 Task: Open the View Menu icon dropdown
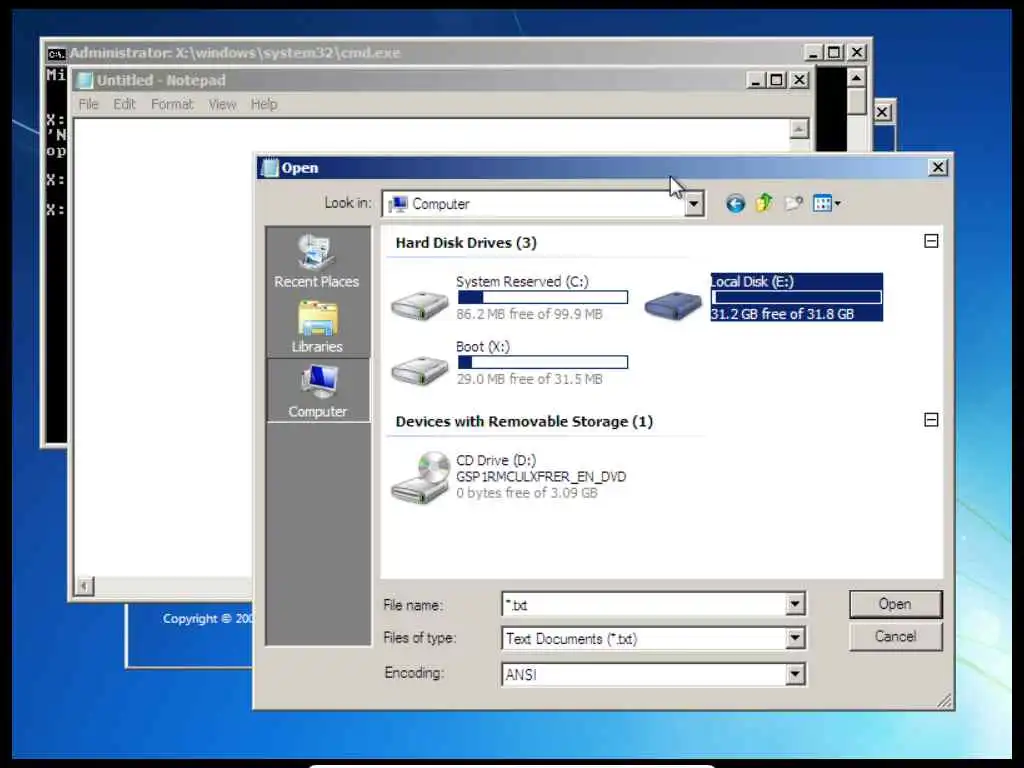coord(827,203)
